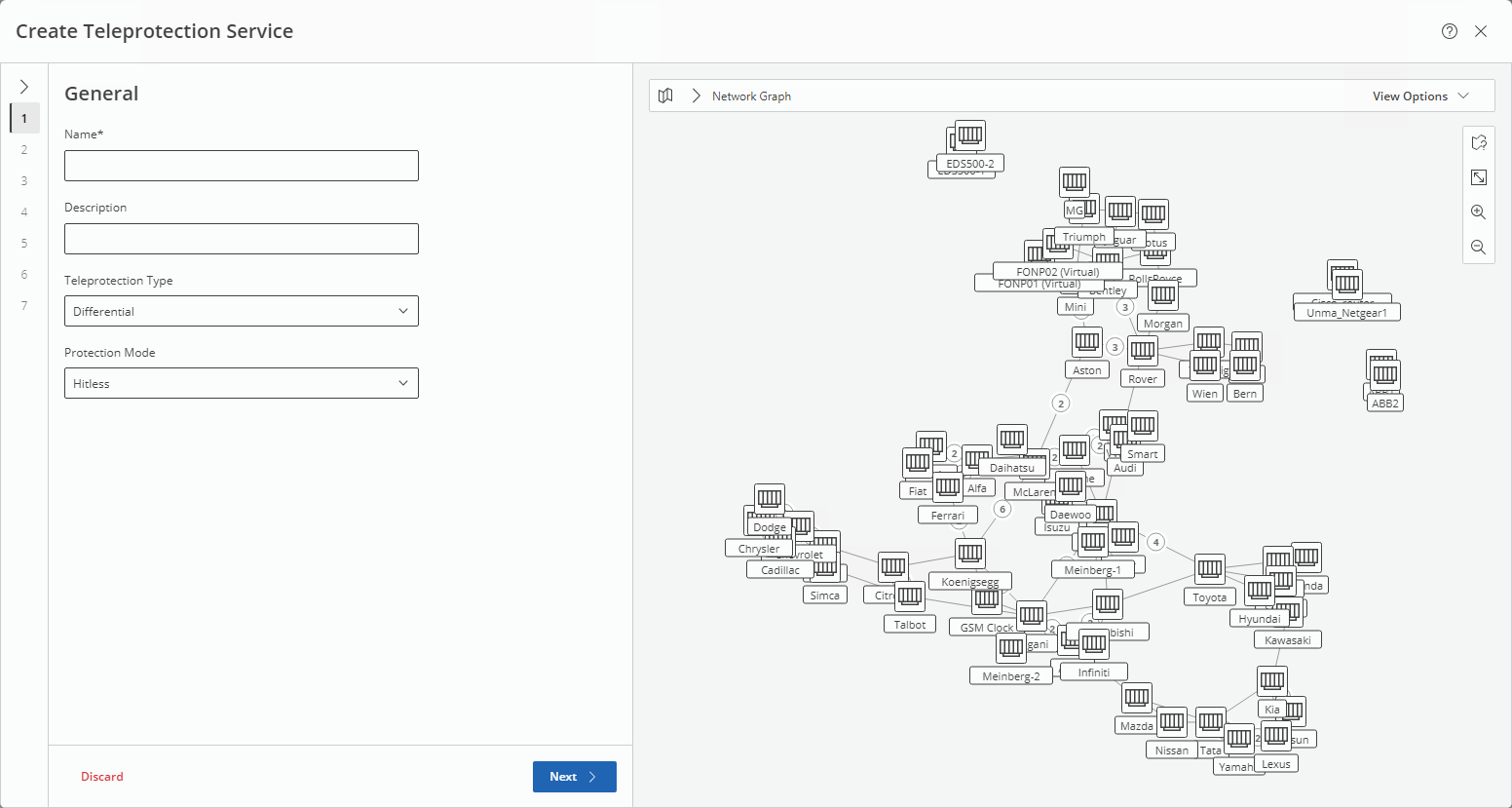This screenshot has width=1512, height=808.
Task: Expand the wizard steps sidebar chevron
Action: pos(24,87)
